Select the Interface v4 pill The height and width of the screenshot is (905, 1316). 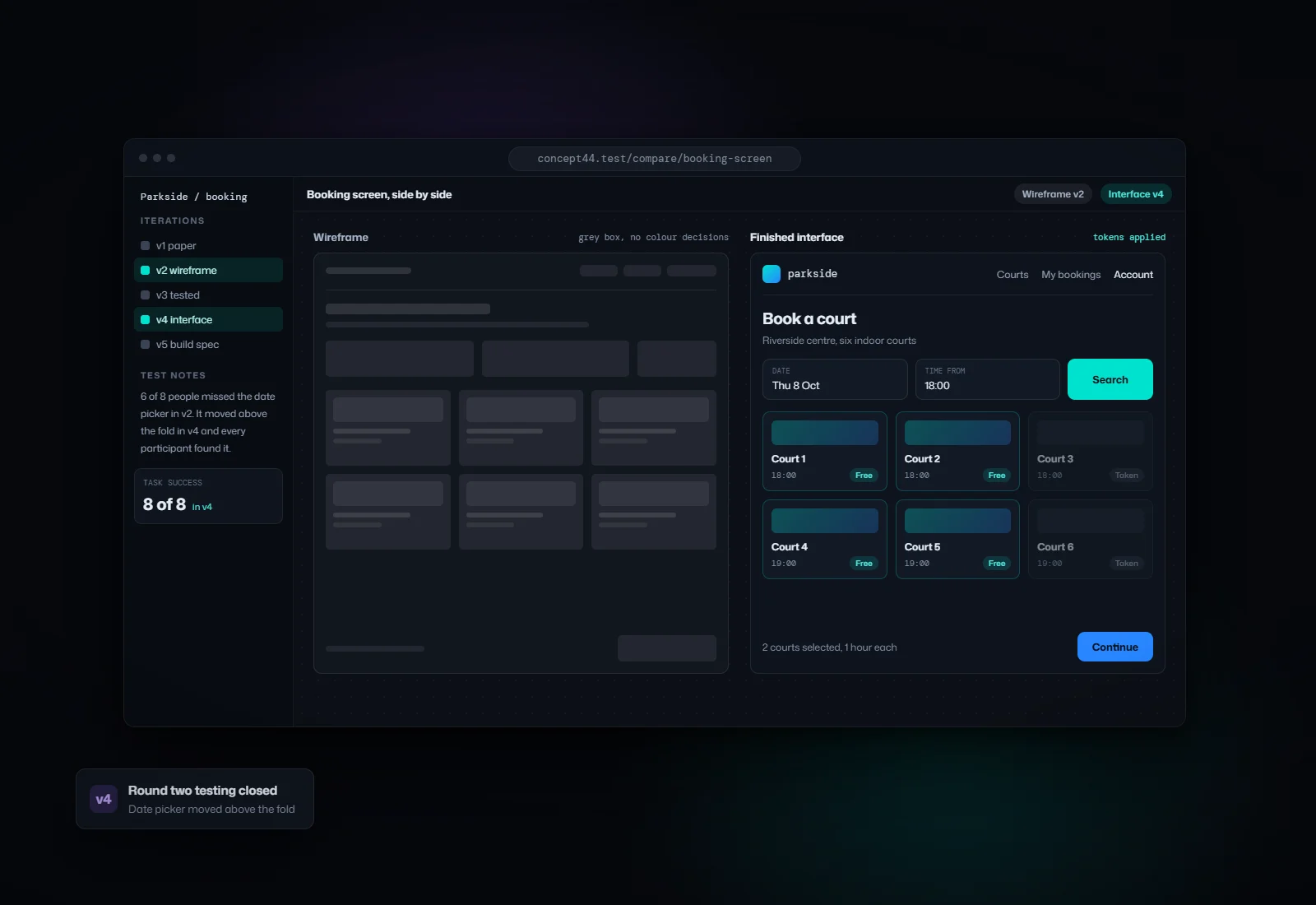[x=1136, y=194]
